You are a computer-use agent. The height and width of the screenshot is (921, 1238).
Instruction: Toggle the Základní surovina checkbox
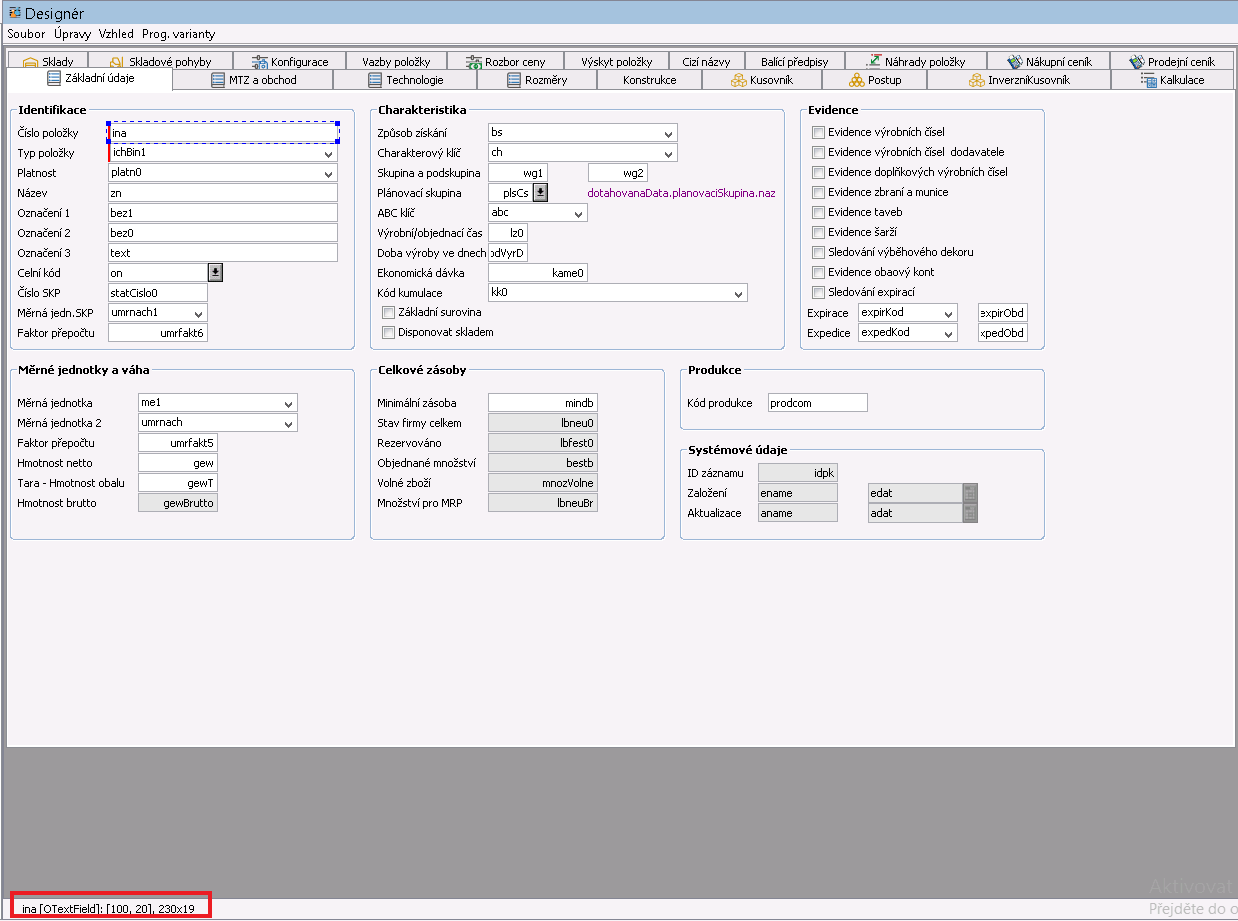[x=389, y=312]
